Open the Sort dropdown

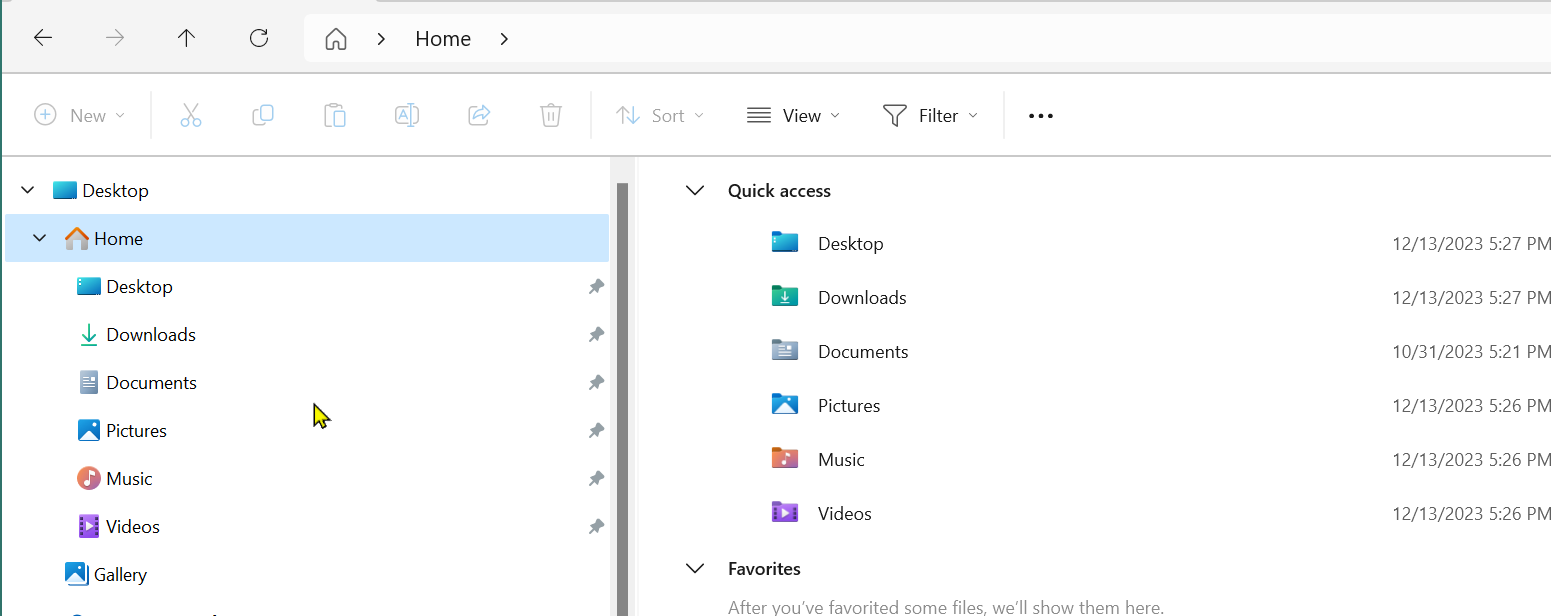(x=659, y=115)
